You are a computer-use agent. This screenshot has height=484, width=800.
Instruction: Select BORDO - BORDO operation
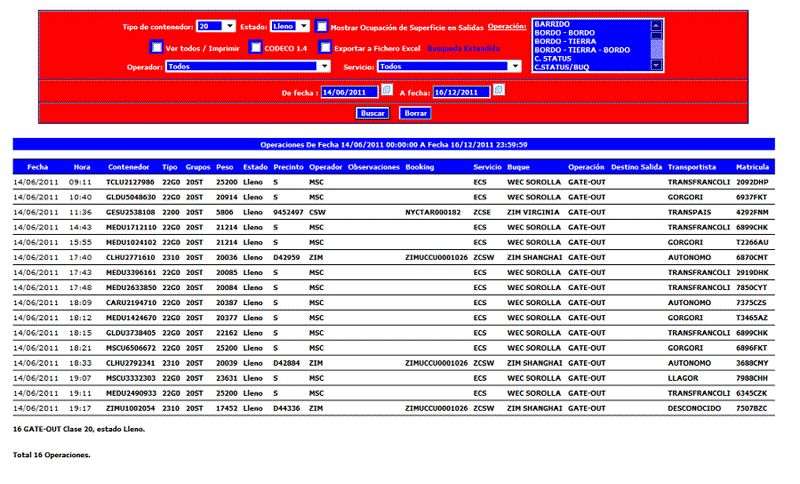(564, 33)
